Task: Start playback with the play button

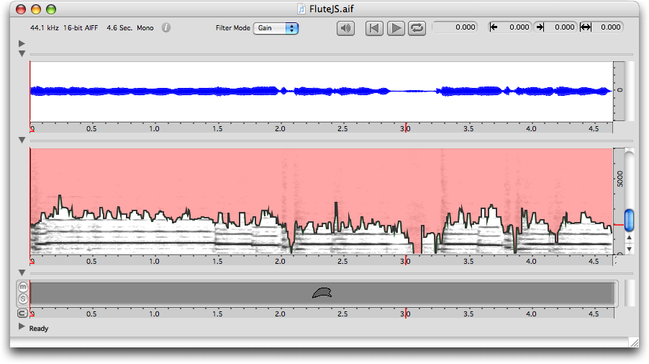Action: pos(396,28)
